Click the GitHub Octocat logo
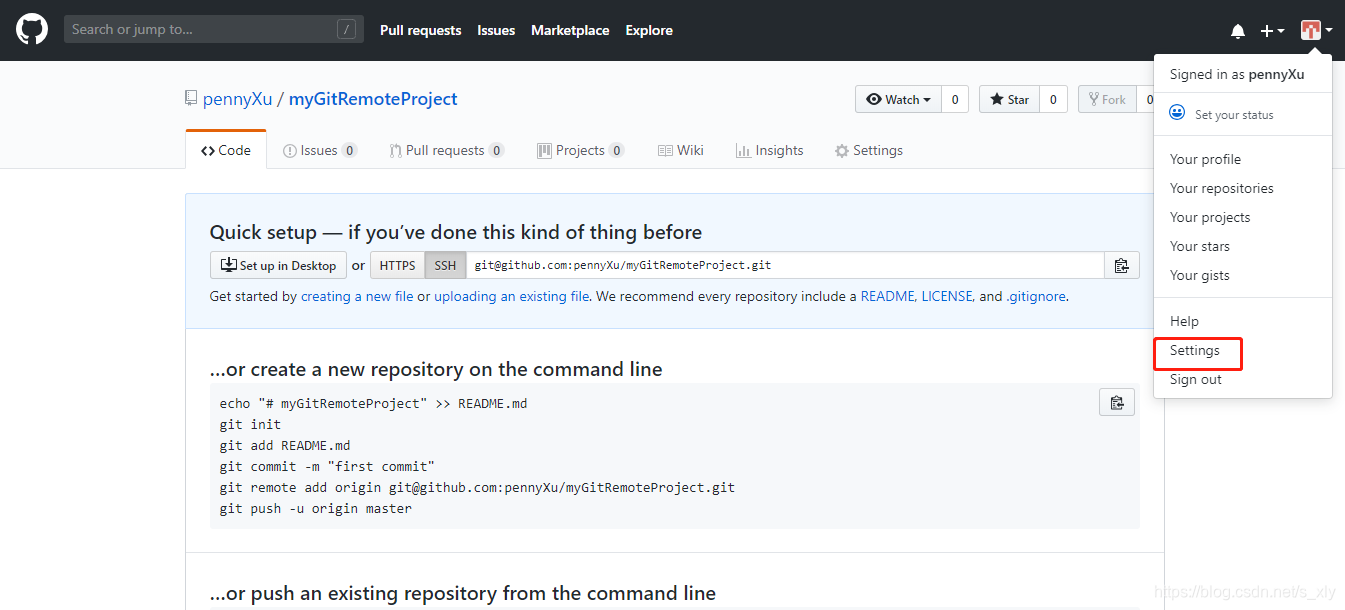This screenshot has width=1345, height=610. 32,29
